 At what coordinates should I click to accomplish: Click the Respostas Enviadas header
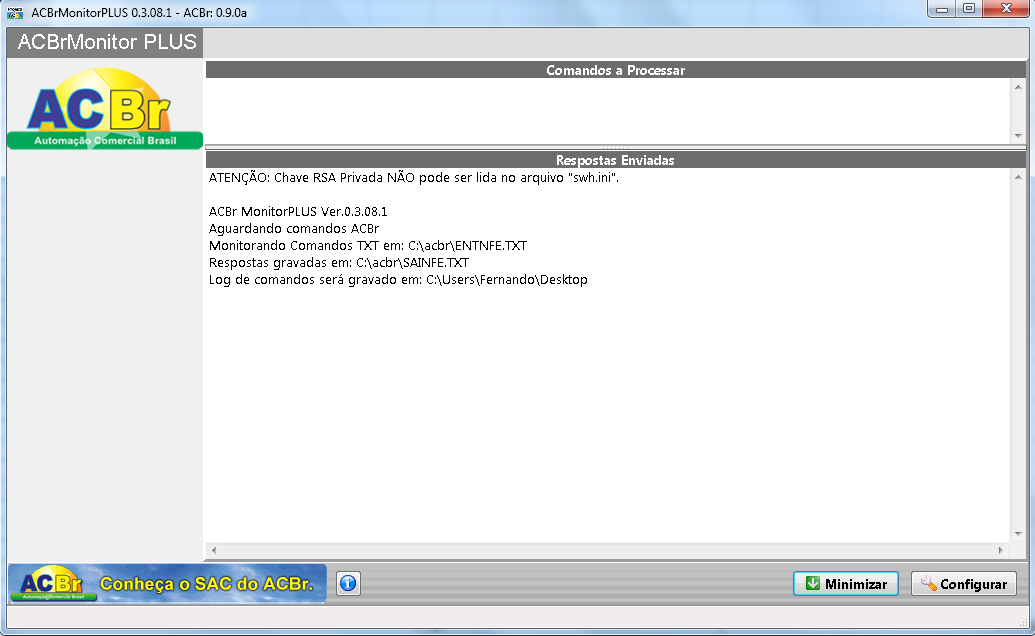pos(616,160)
